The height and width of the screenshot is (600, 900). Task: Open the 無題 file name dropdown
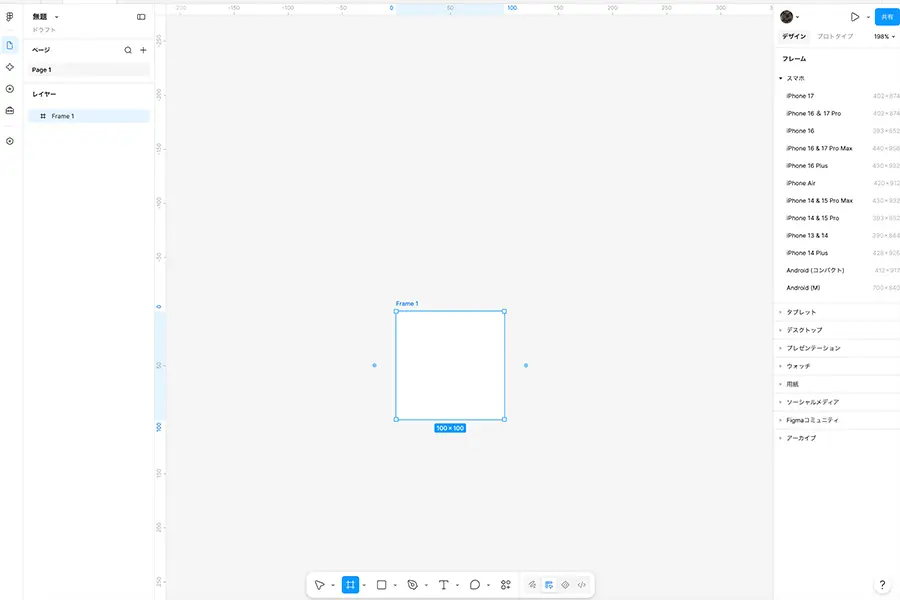[46, 17]
